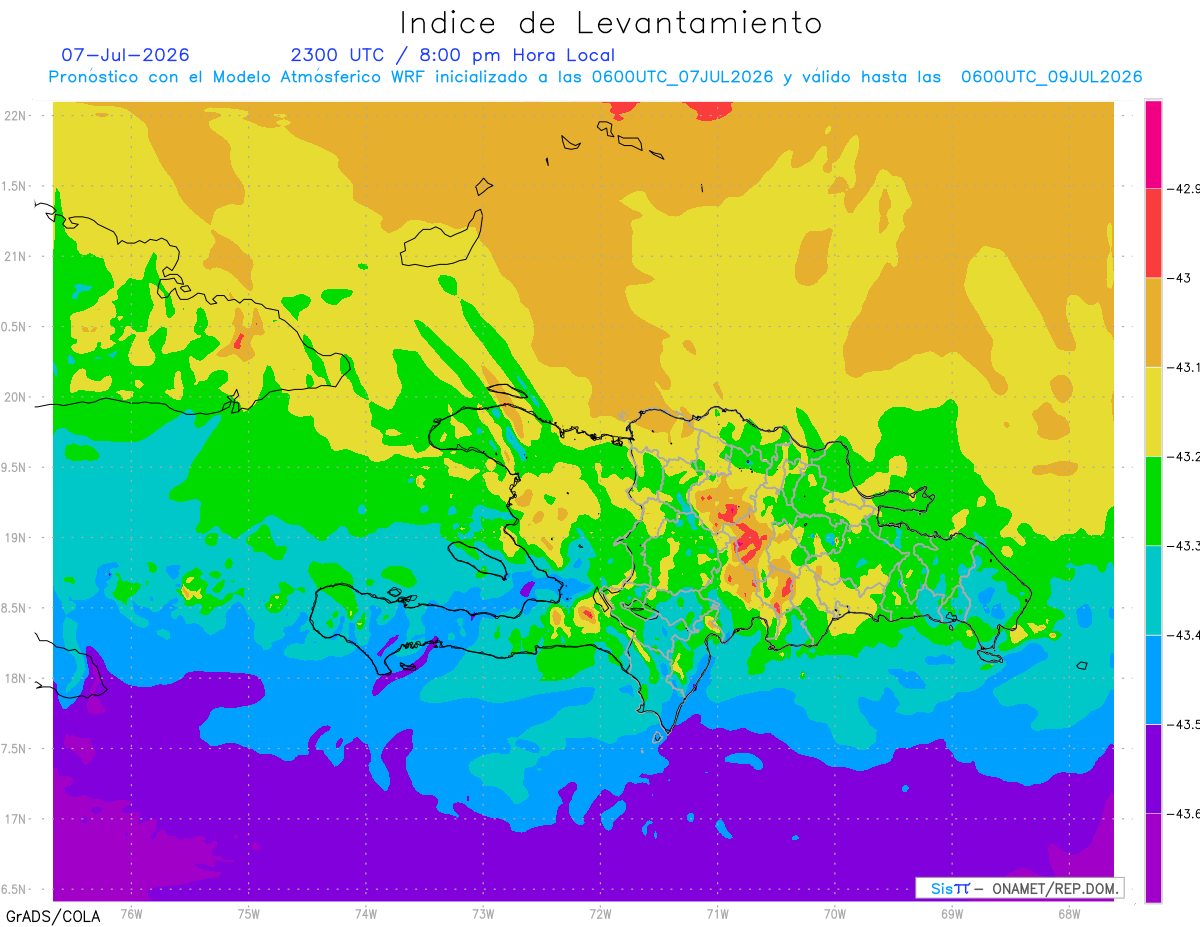This screenshot has height=927, width=1200.
Task: Click the "ONAMET/REP.DOM." credit box
Action: (1018, 888)
